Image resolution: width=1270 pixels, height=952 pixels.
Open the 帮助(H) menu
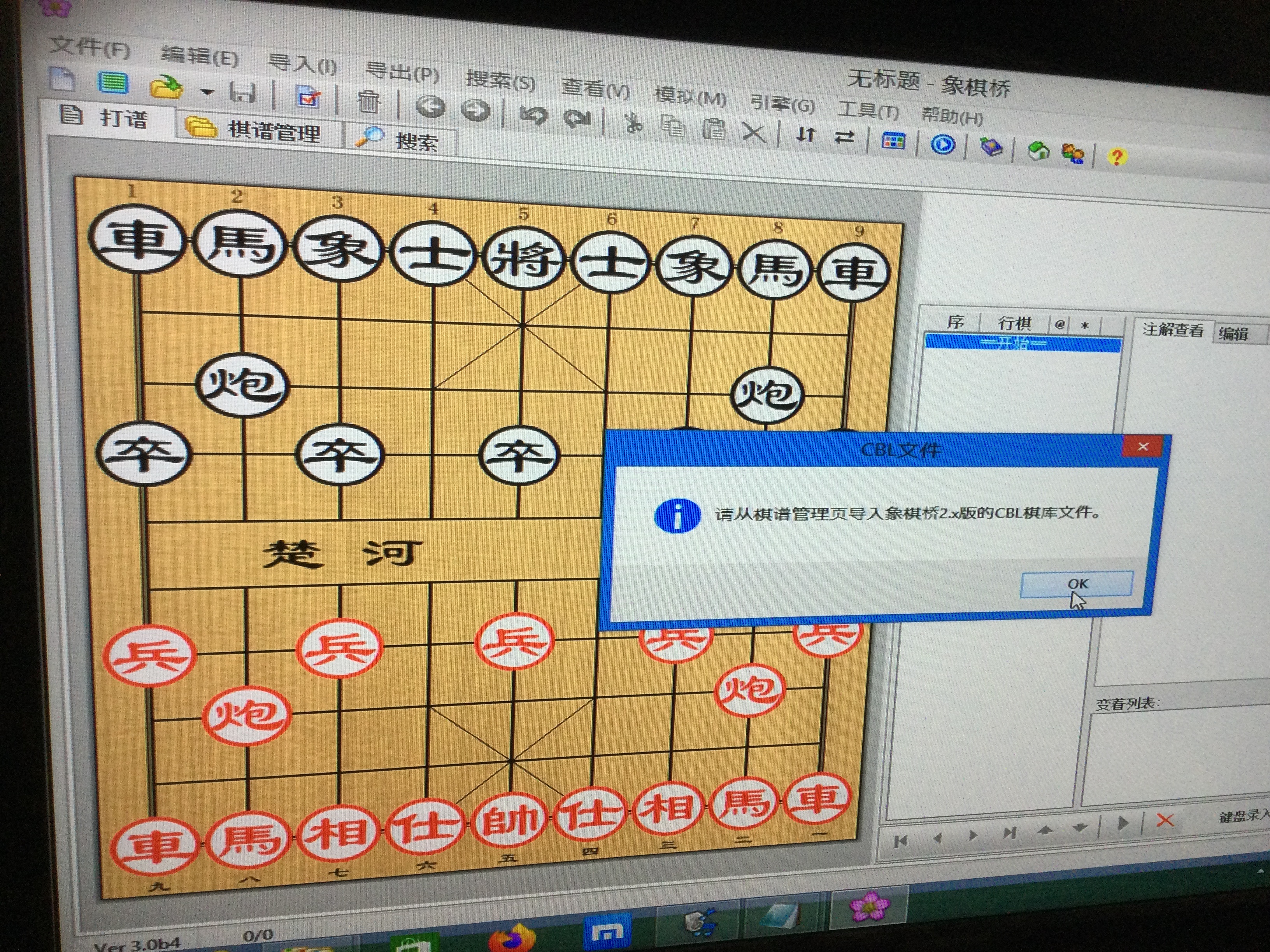[x=952, y=116]
